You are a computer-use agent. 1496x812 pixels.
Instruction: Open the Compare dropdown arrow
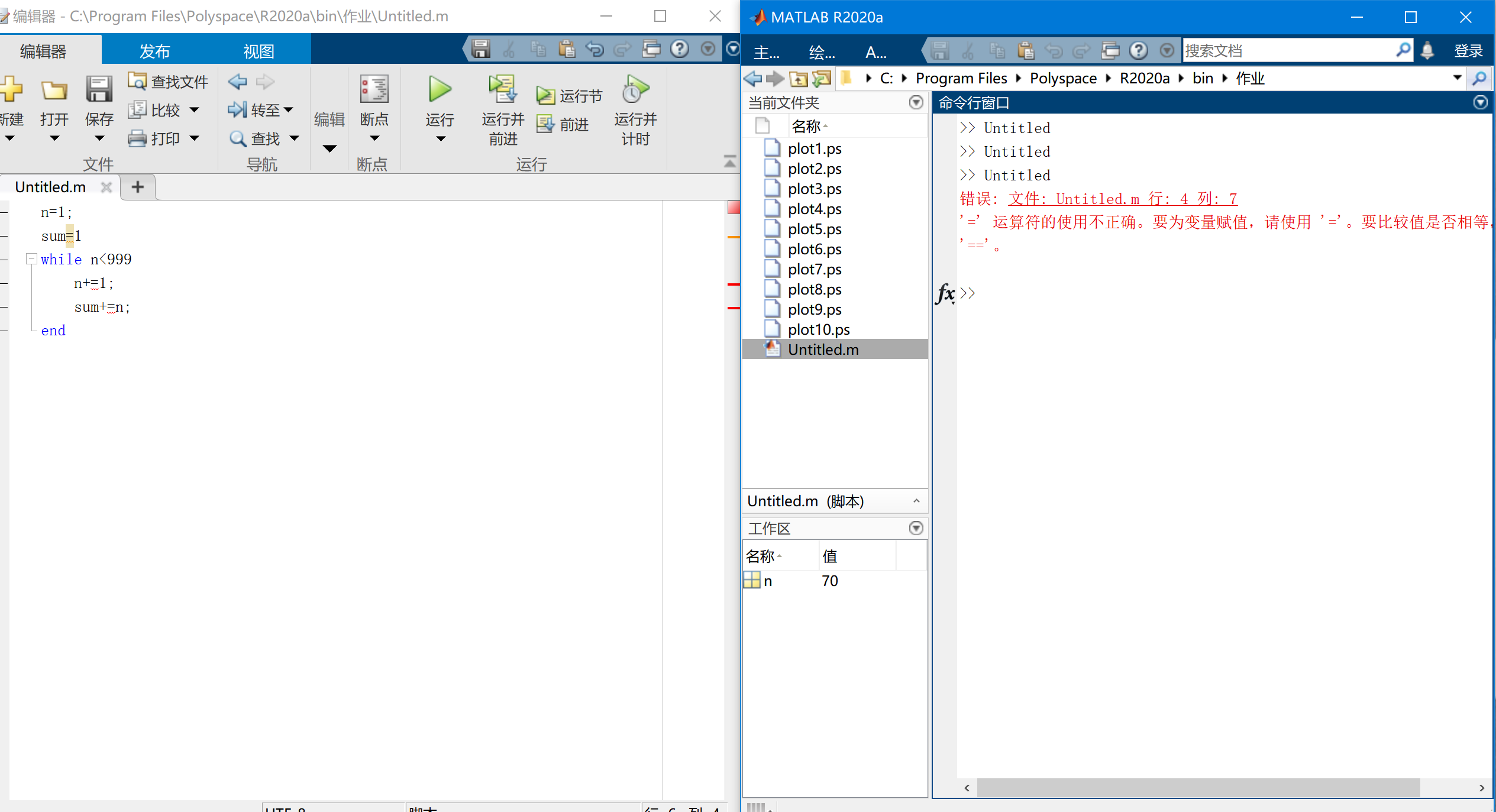(x=195, y=110)
